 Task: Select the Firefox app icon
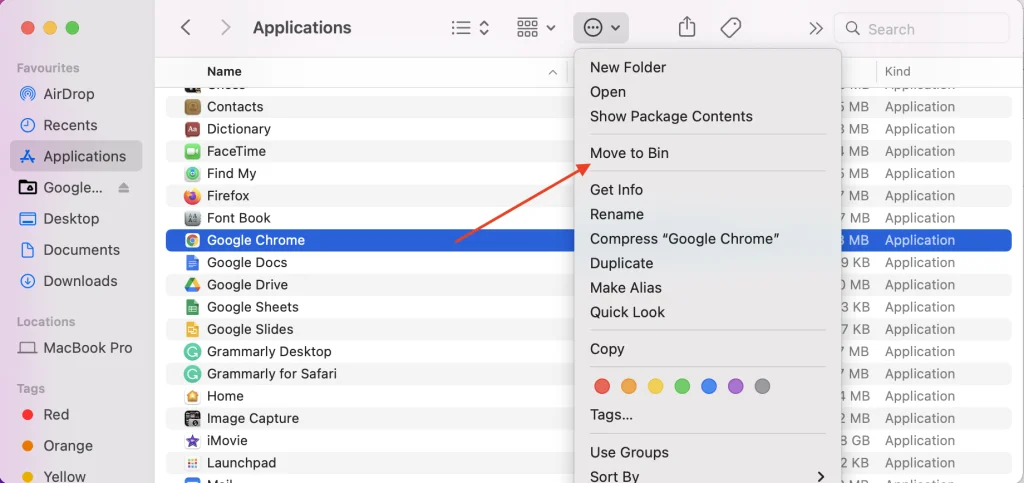(192, 196)
